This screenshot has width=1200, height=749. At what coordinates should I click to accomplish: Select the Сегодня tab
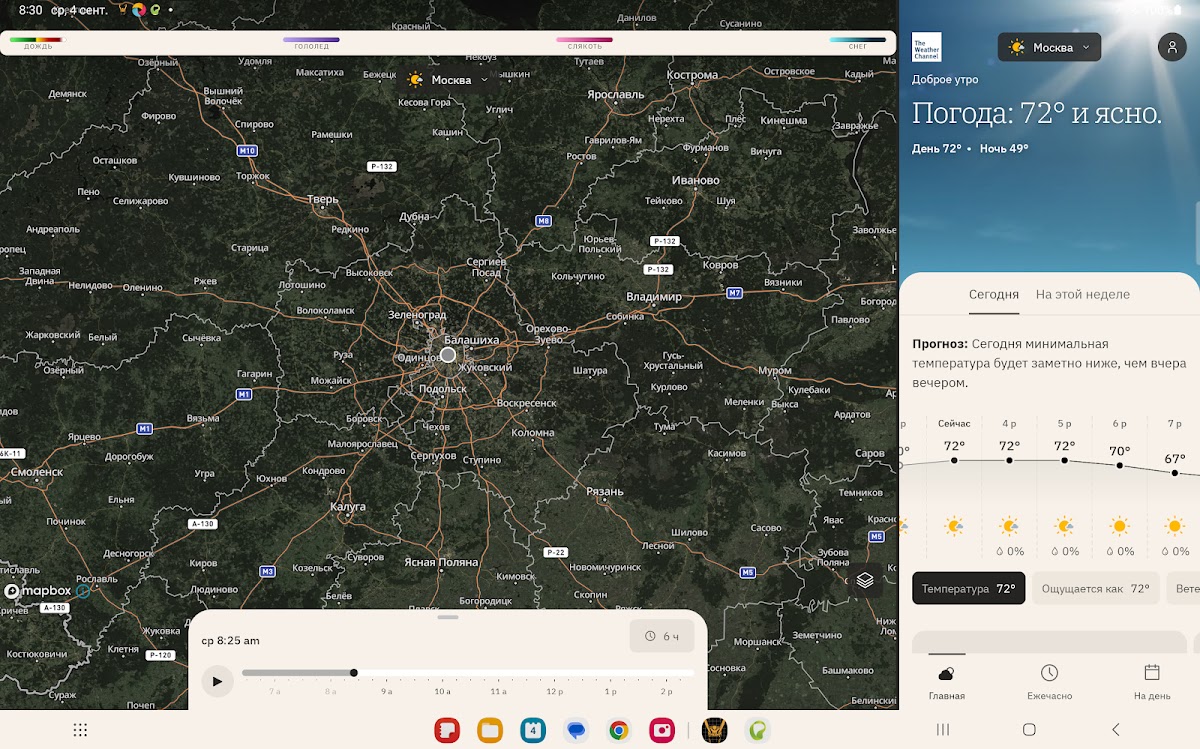tap(993, 294)
